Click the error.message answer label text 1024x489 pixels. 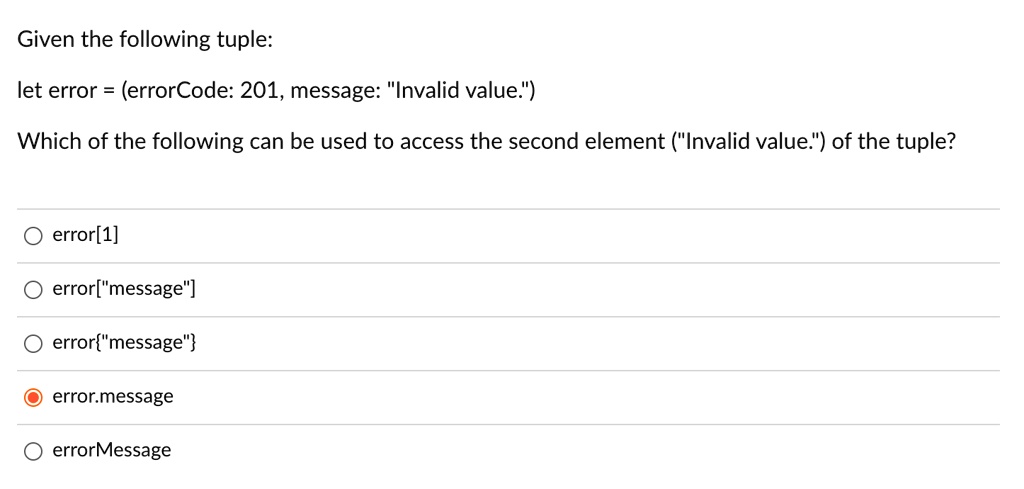click(113, 396)
